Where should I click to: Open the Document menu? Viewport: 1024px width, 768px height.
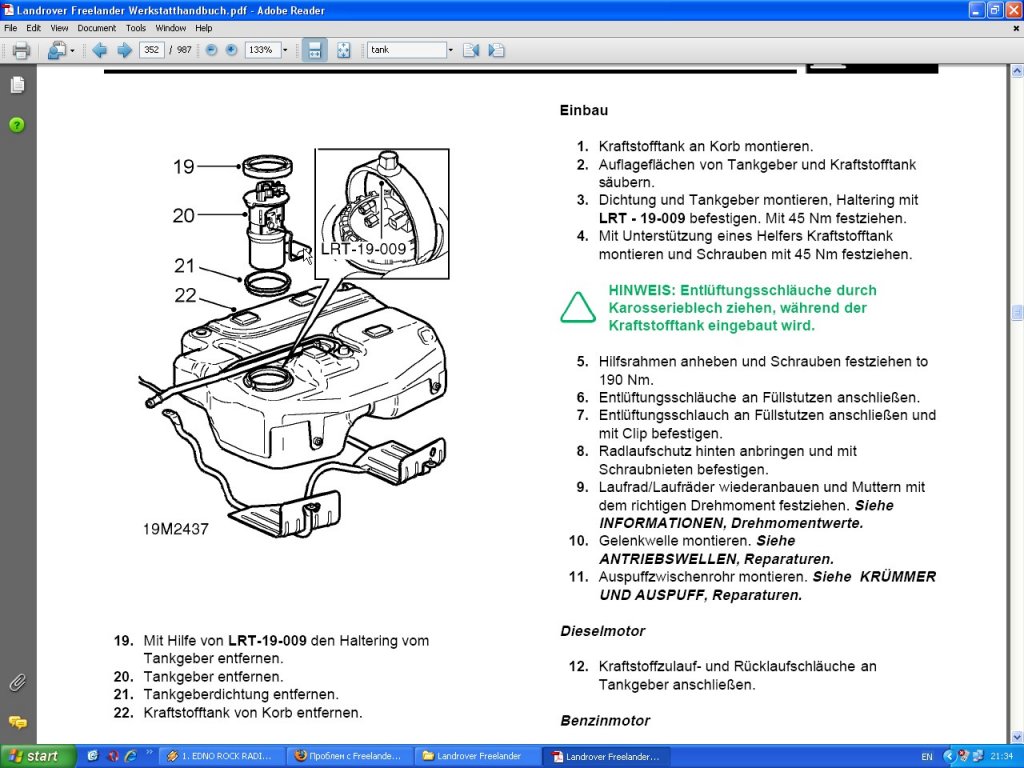[x=97, y=28]
